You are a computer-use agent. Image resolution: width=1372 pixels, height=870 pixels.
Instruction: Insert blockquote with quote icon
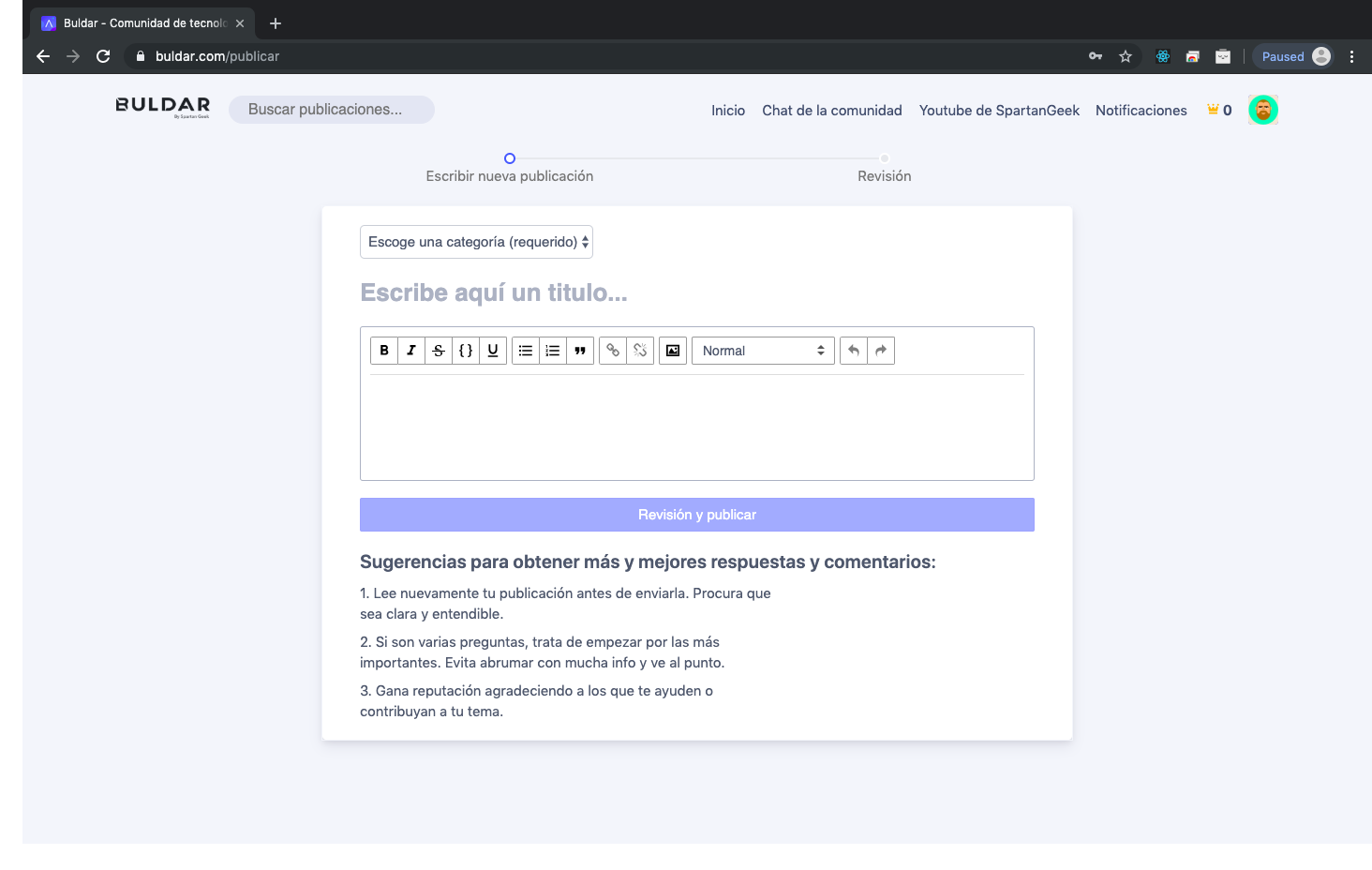(x=580, y=351)
